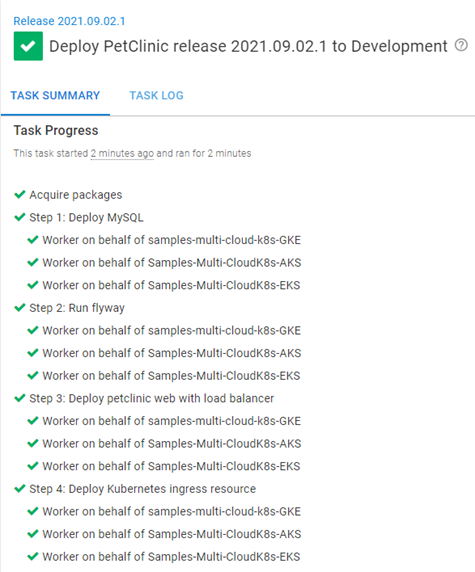Click checkmark icon next to Step 2: Run flyway
475x572 pixels.
click(x=20, y=308)
